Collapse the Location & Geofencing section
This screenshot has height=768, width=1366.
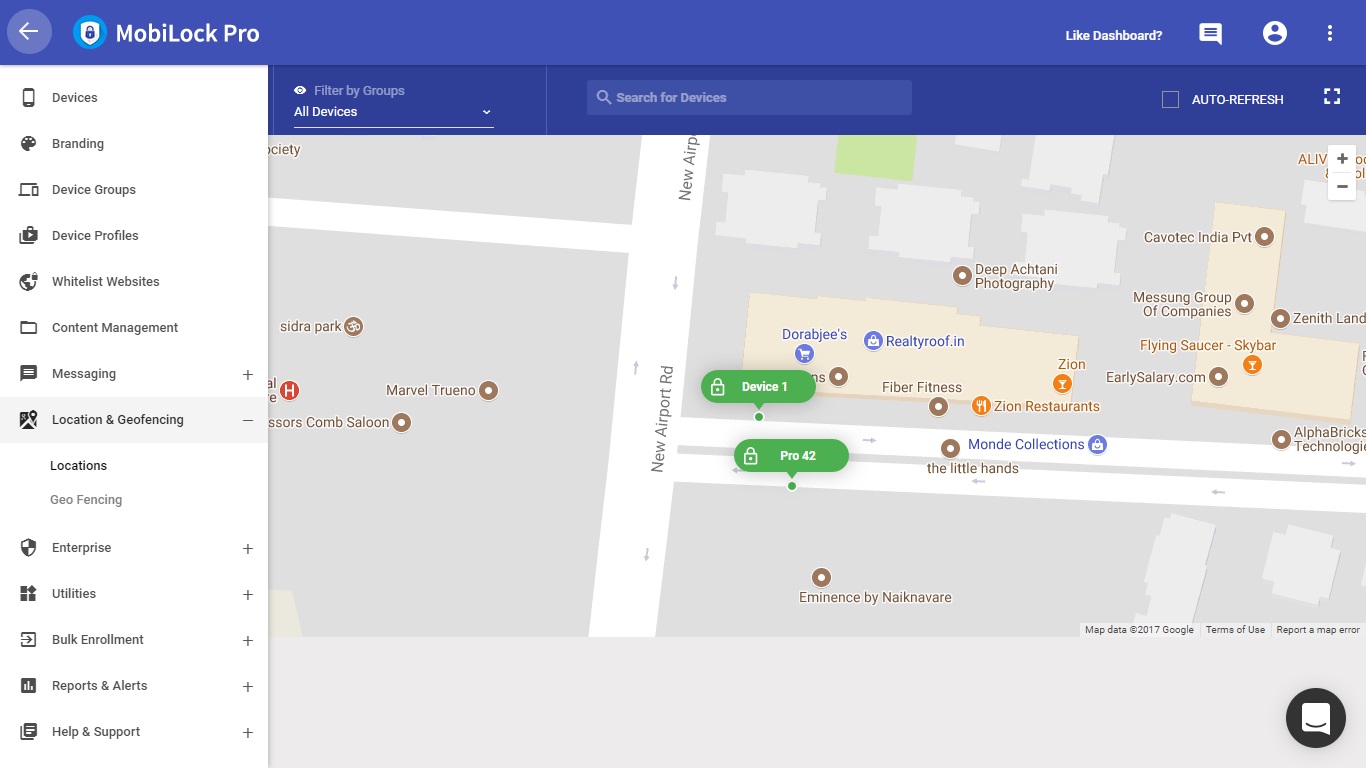(248, 420)
